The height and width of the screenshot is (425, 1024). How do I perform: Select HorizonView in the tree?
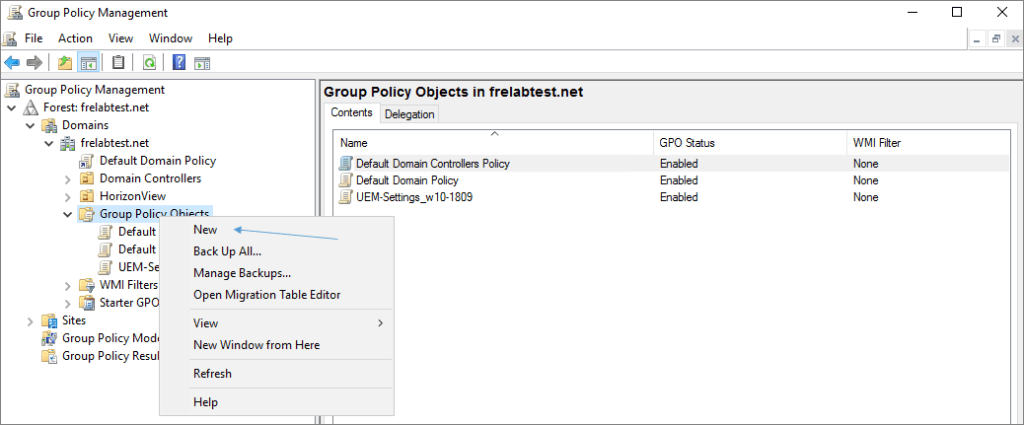[x=132, y=196]
